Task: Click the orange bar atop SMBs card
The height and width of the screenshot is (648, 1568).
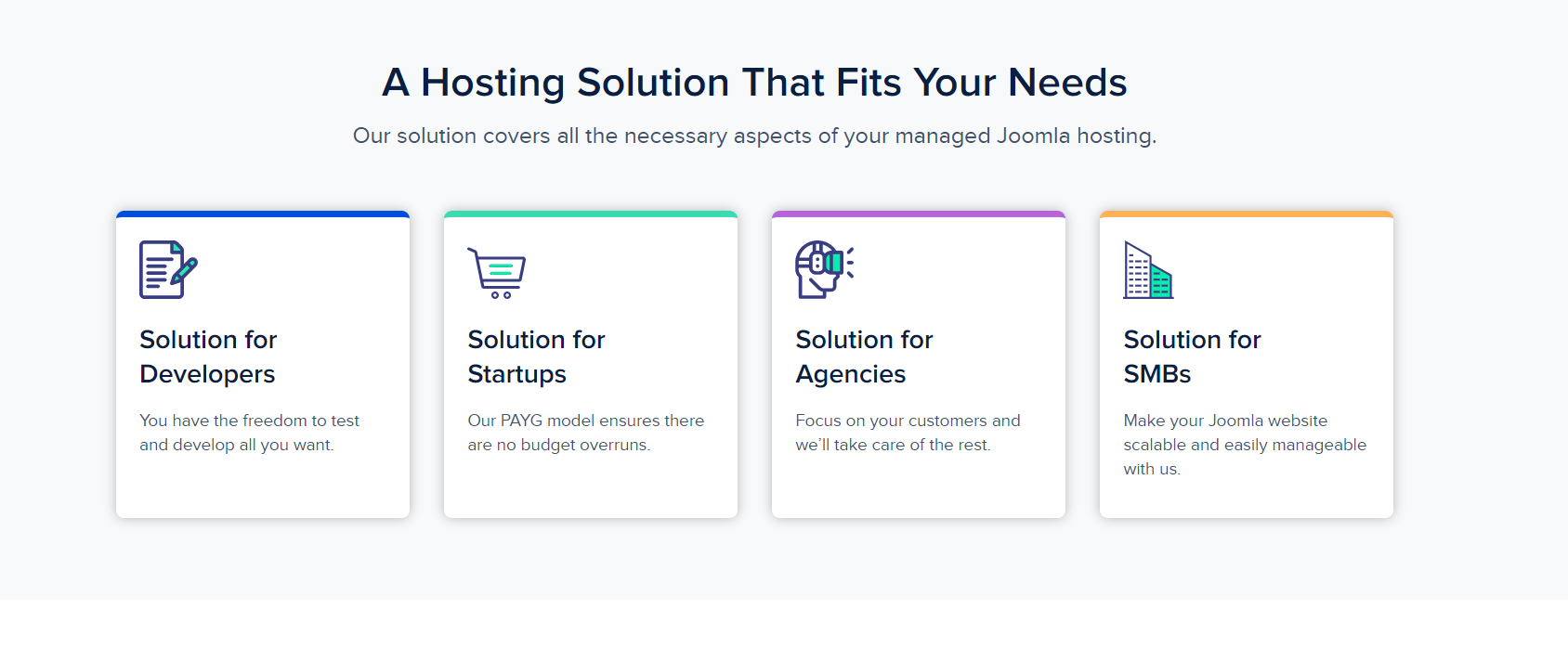Action: [x=1247, y=214]
